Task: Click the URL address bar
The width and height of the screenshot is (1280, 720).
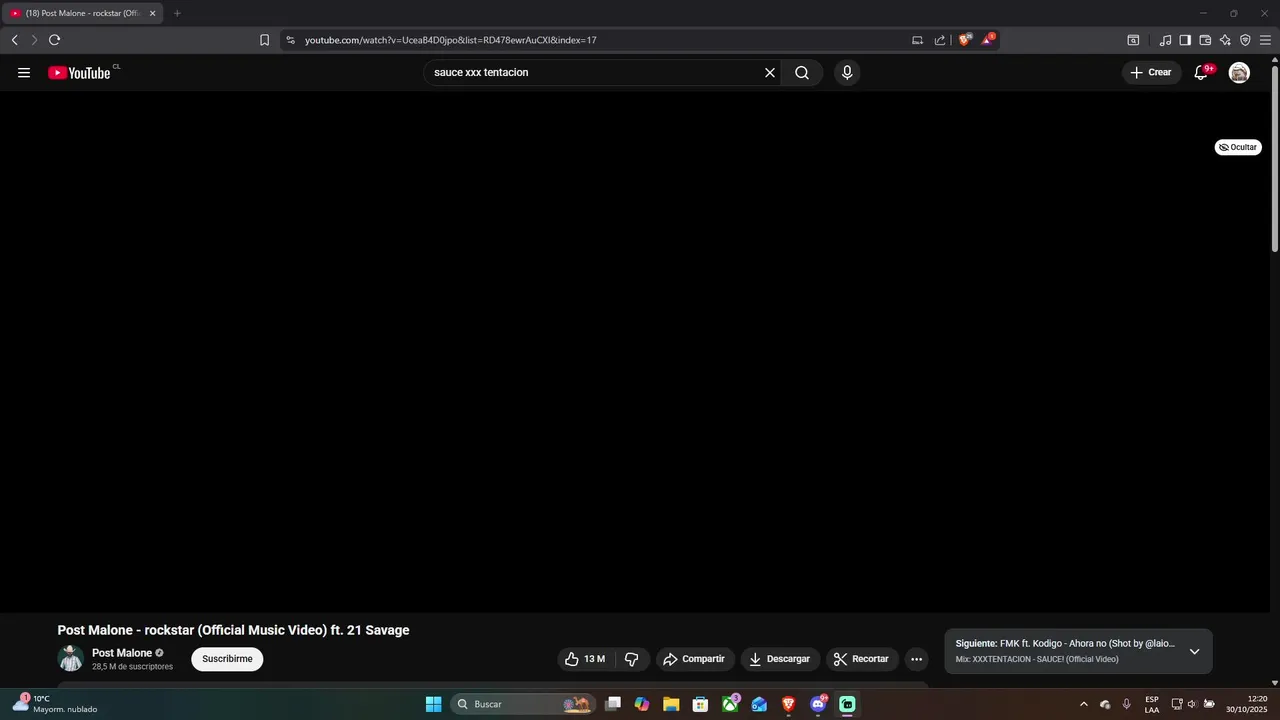Action: (x=600, y=40)
